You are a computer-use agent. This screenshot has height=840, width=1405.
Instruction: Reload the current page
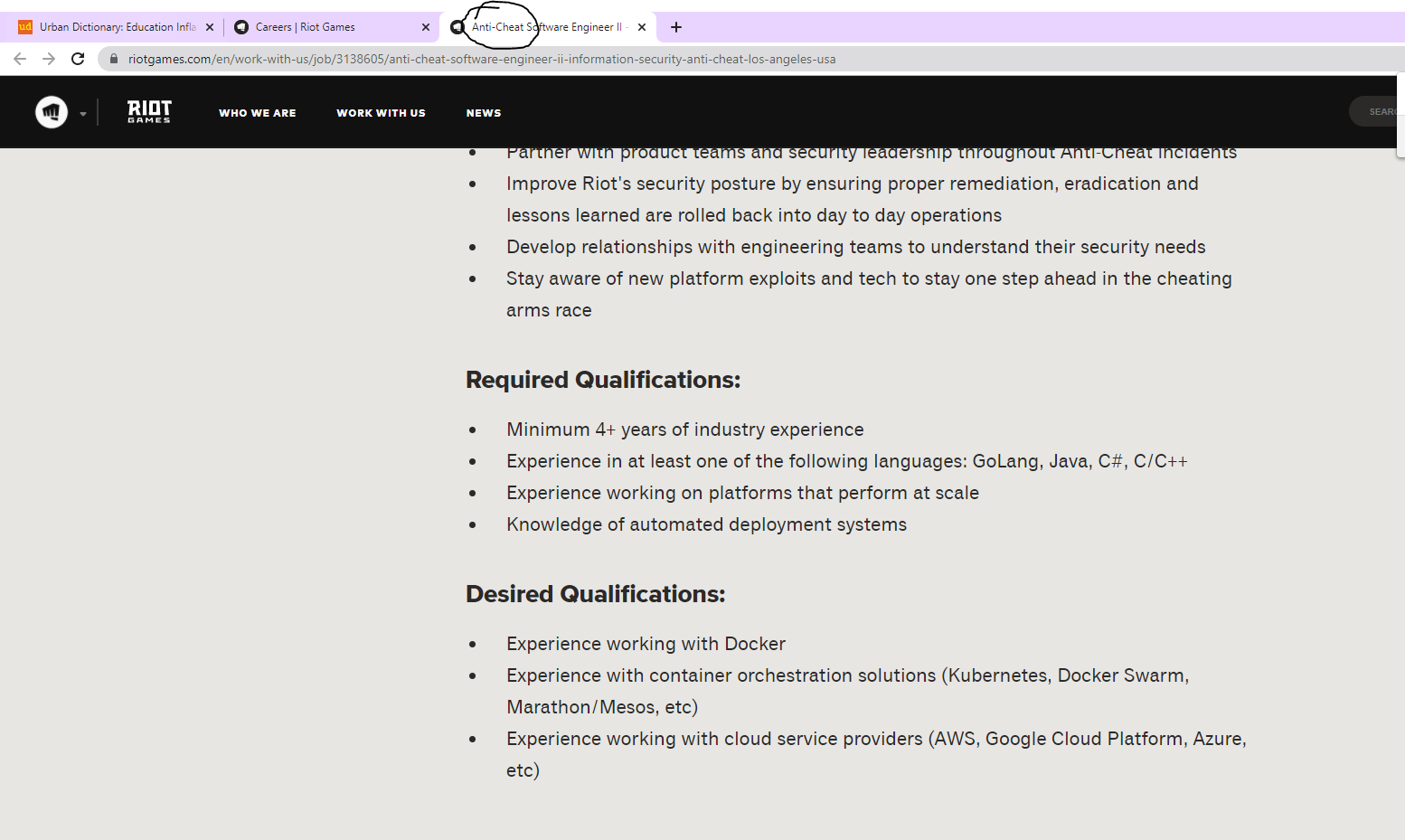(x=78, y=59)
